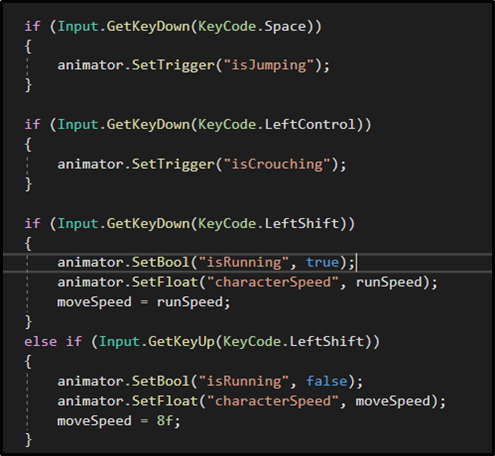The image size is (495, 456).
Task: Click the false keyword in SetBool
Action: [327, 381]
